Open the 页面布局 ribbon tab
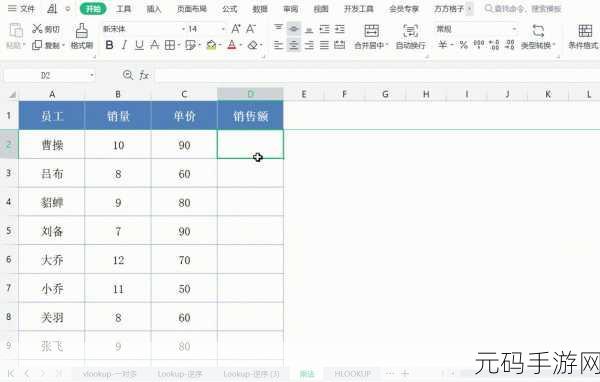This screenshot has width=600, height=382. click(x=192, y=8)
